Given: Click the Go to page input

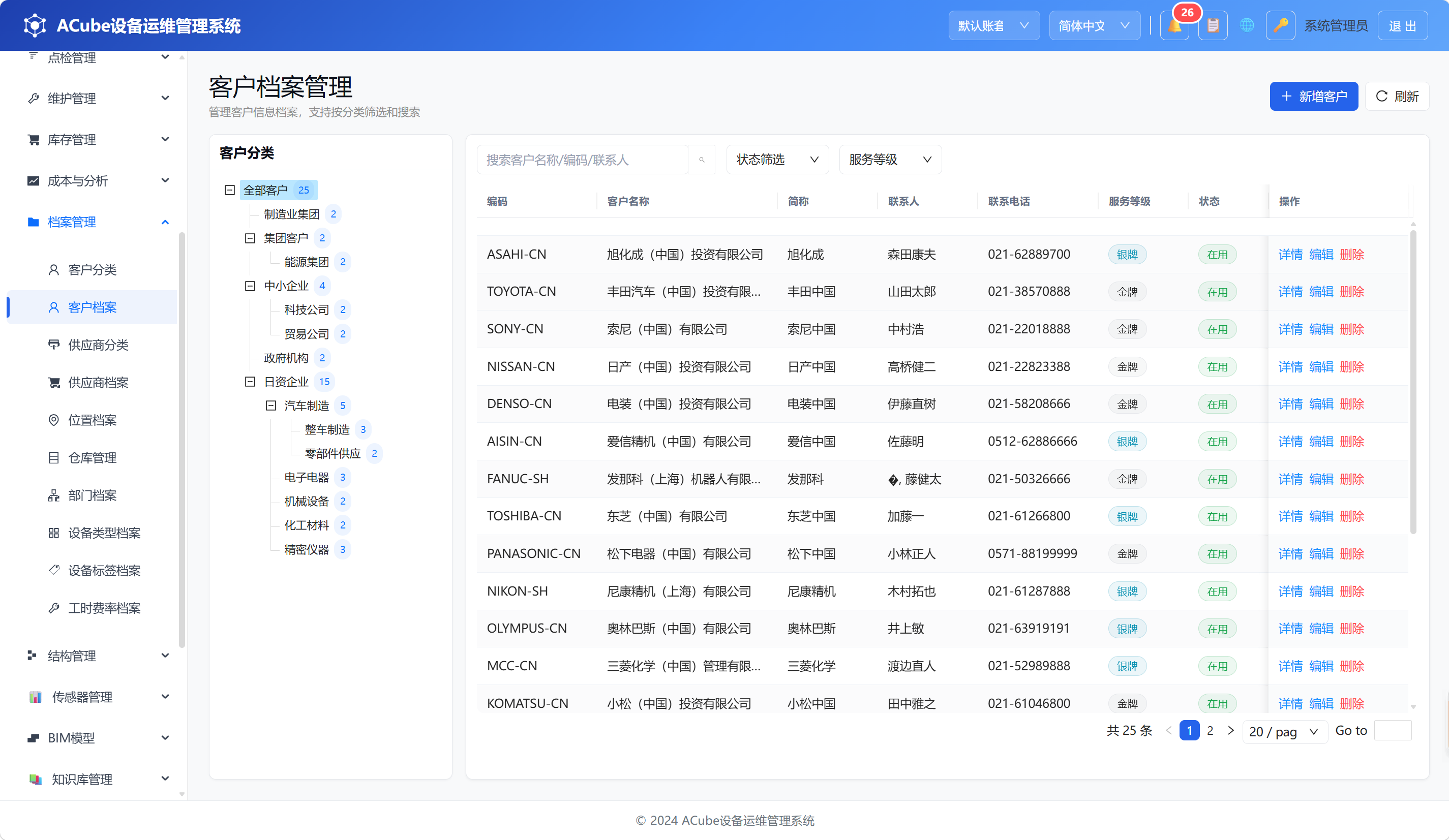Looking at the screenshot, I should click(1392, 730).
